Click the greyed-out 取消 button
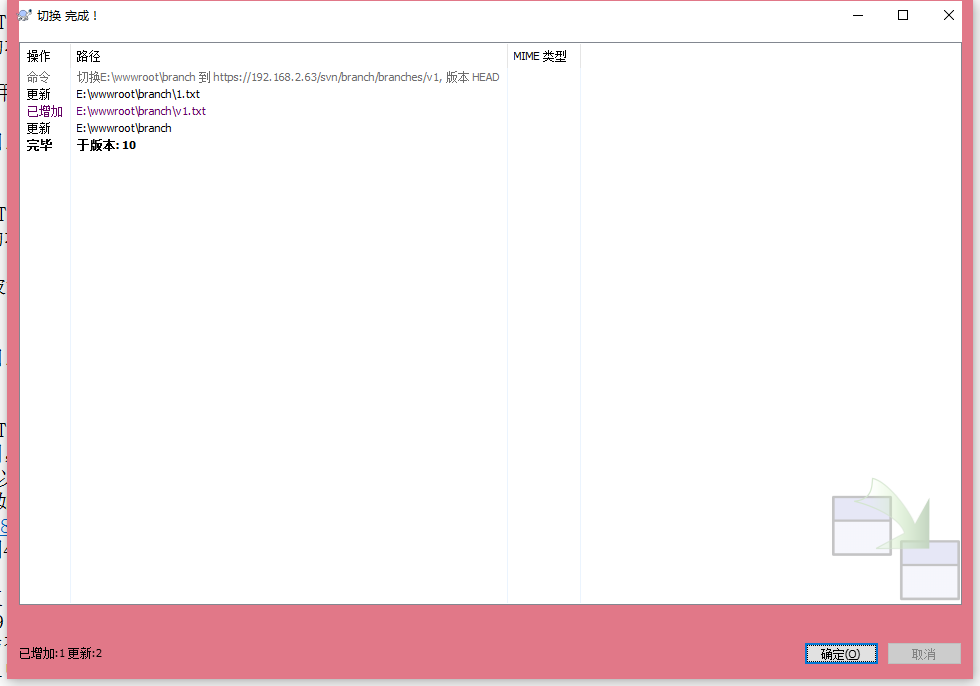 pos(924,654)
